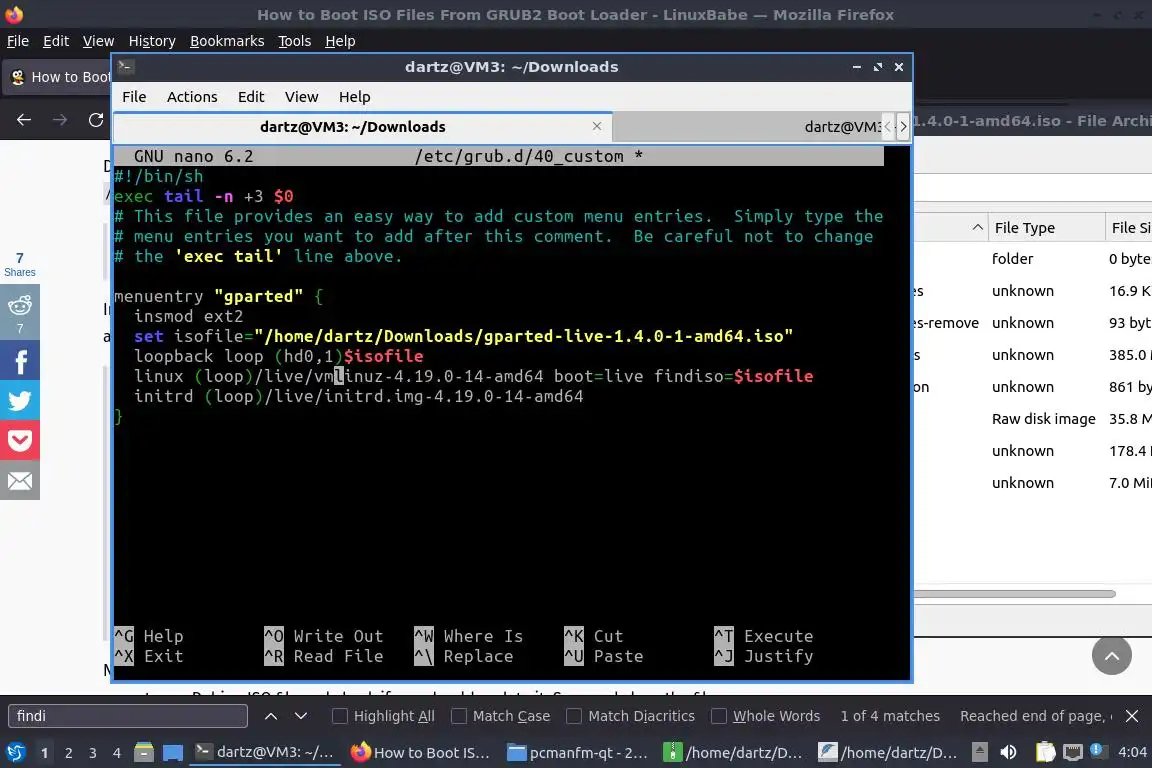
Task: Open the terminal View menu
Action: point(301,97)
